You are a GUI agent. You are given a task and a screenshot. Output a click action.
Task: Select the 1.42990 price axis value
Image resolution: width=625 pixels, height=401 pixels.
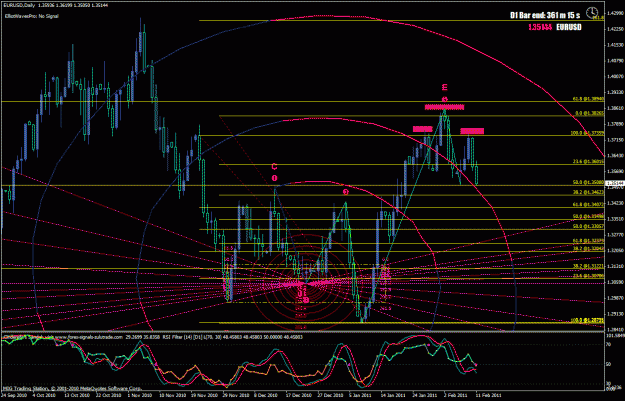point(615,13)
